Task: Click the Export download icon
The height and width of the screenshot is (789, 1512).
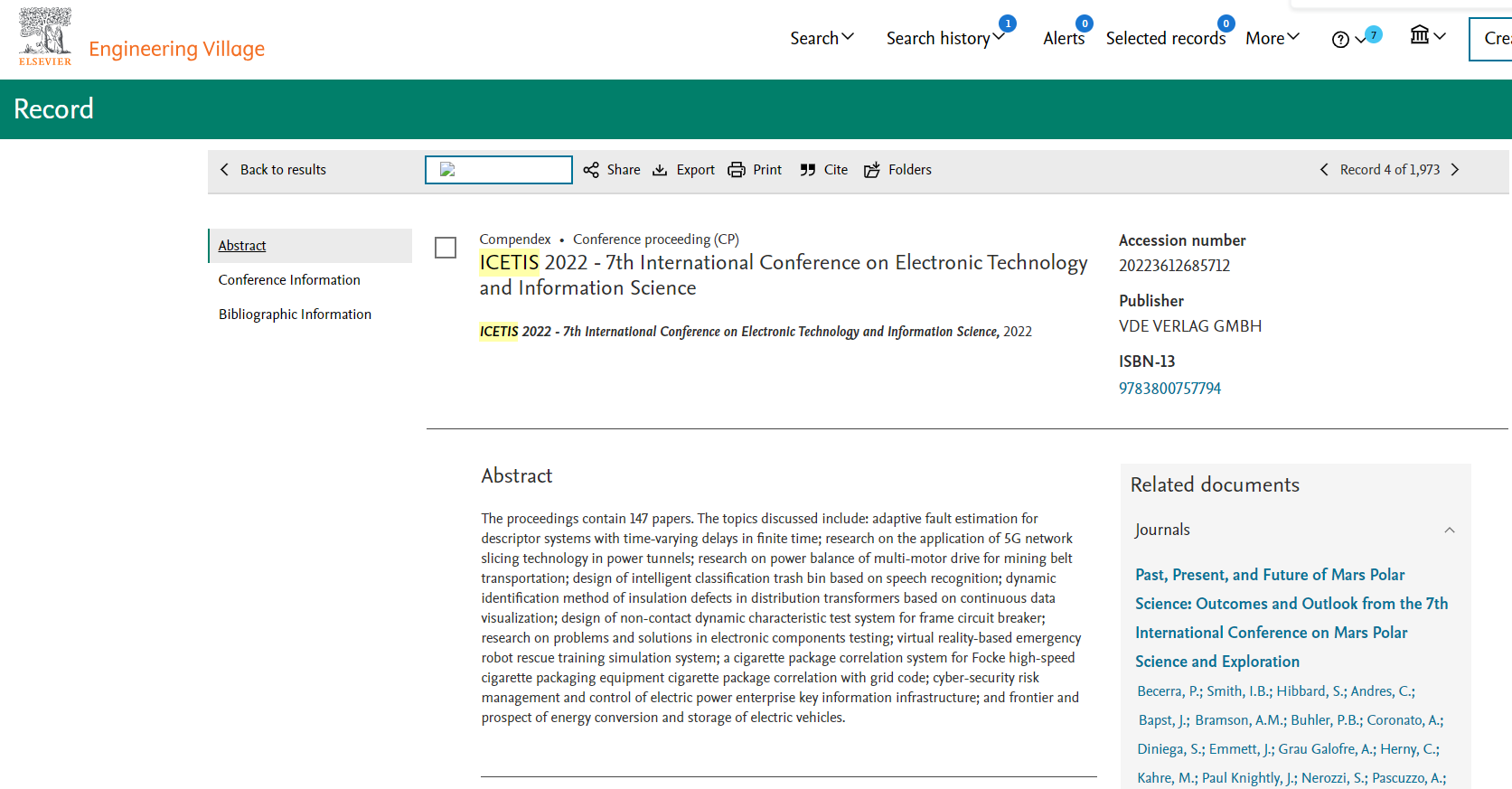Action: point(660,170)
